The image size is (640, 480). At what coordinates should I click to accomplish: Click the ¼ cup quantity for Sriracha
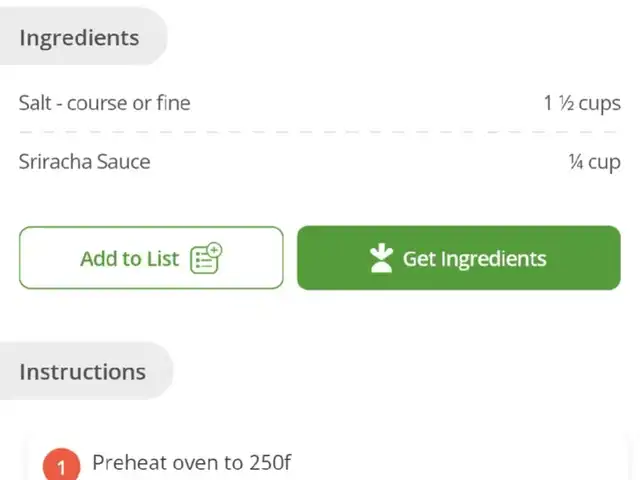pos(594,162)
